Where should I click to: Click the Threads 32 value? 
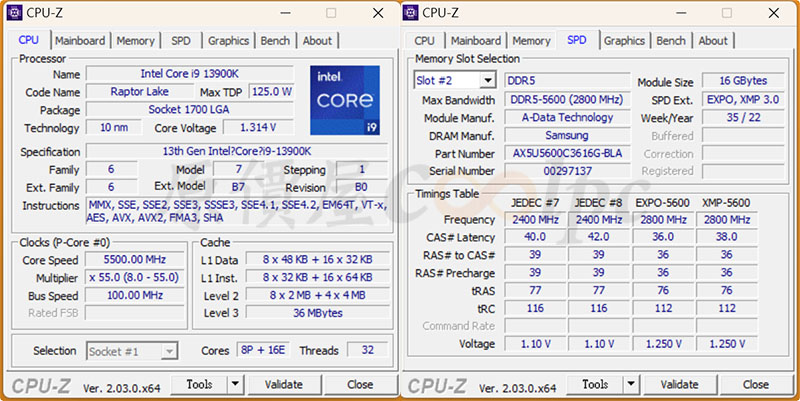coord(367,350)
